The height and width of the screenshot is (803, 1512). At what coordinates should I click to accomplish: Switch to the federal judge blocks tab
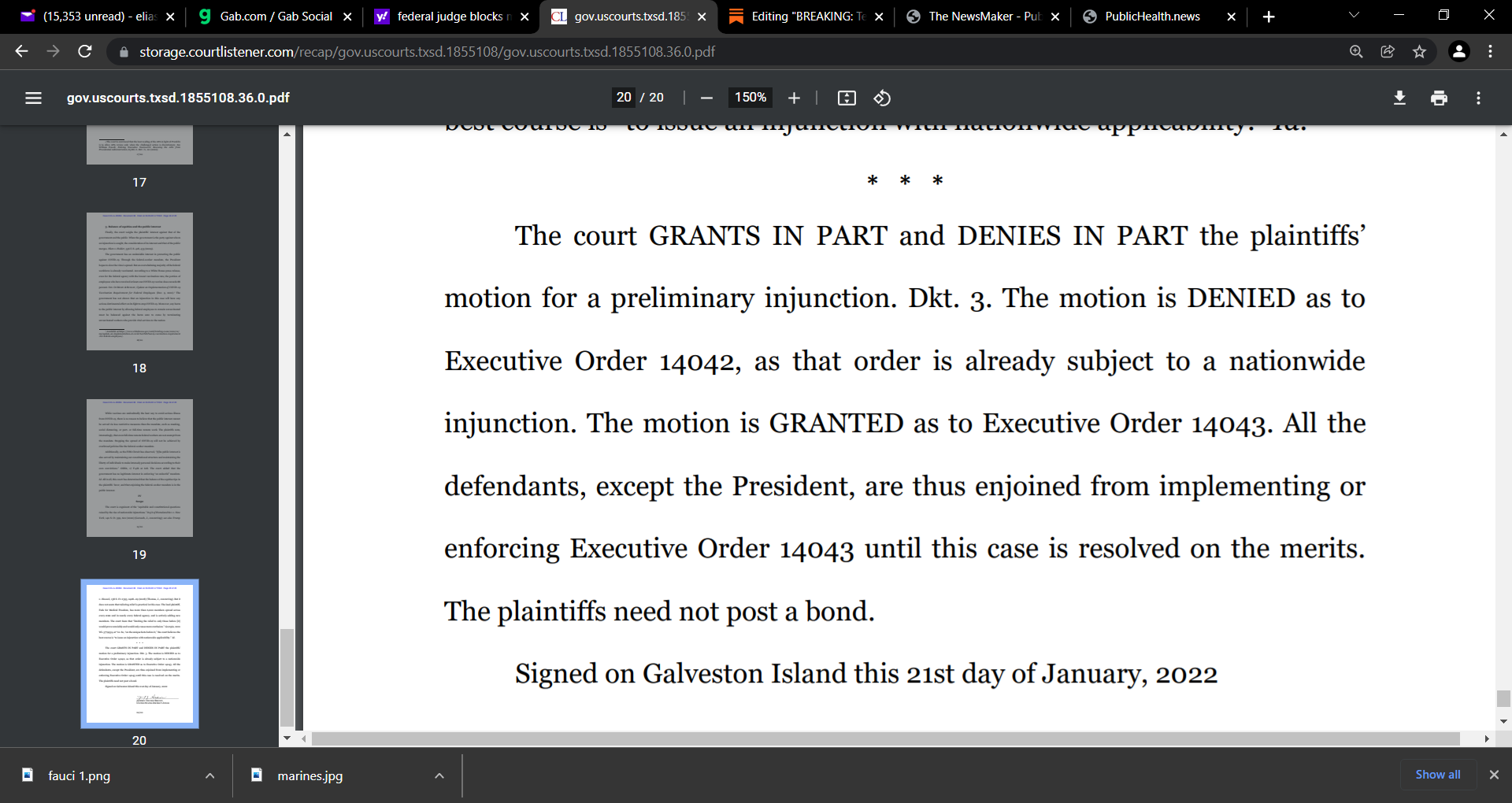click(x=450, y=17)
